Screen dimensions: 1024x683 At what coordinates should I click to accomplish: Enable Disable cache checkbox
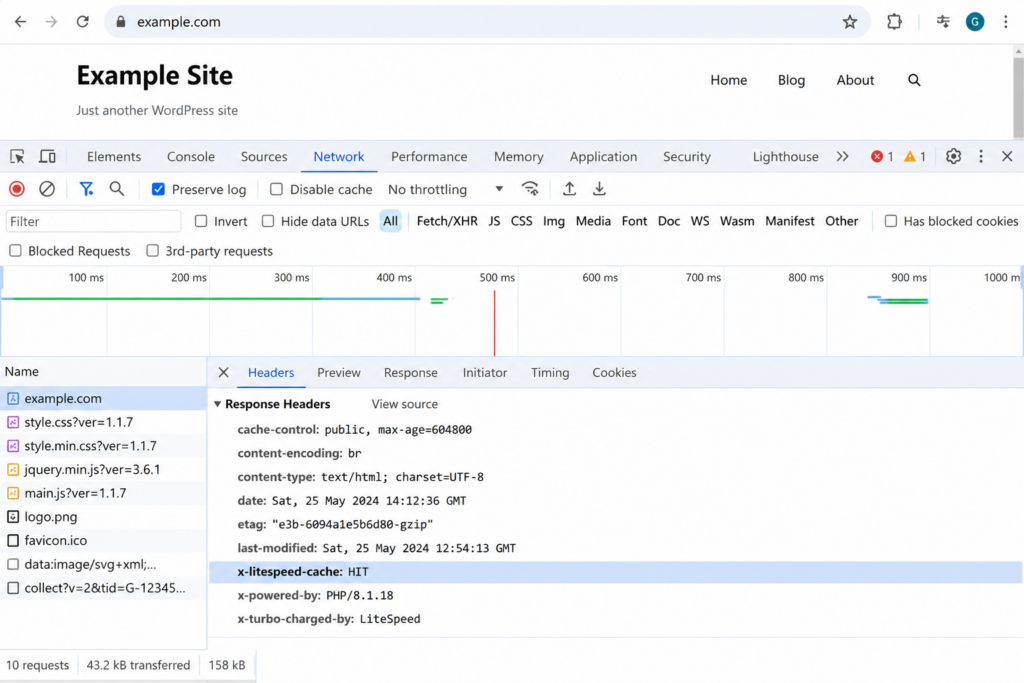click(x=276, y=189)
